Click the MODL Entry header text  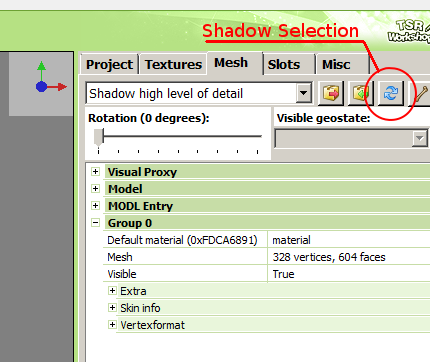[140, 206]
